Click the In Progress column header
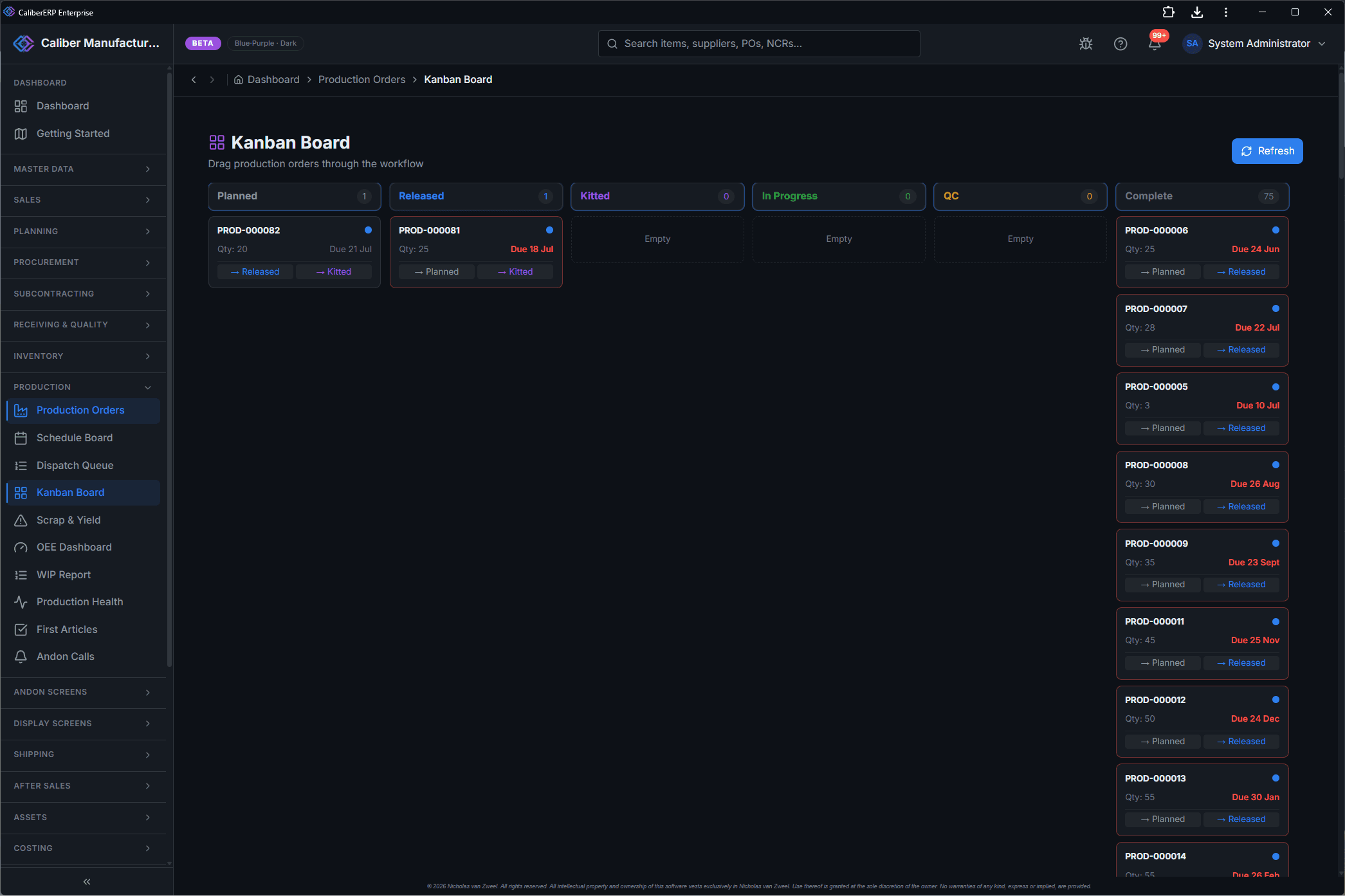 [839, 196]
